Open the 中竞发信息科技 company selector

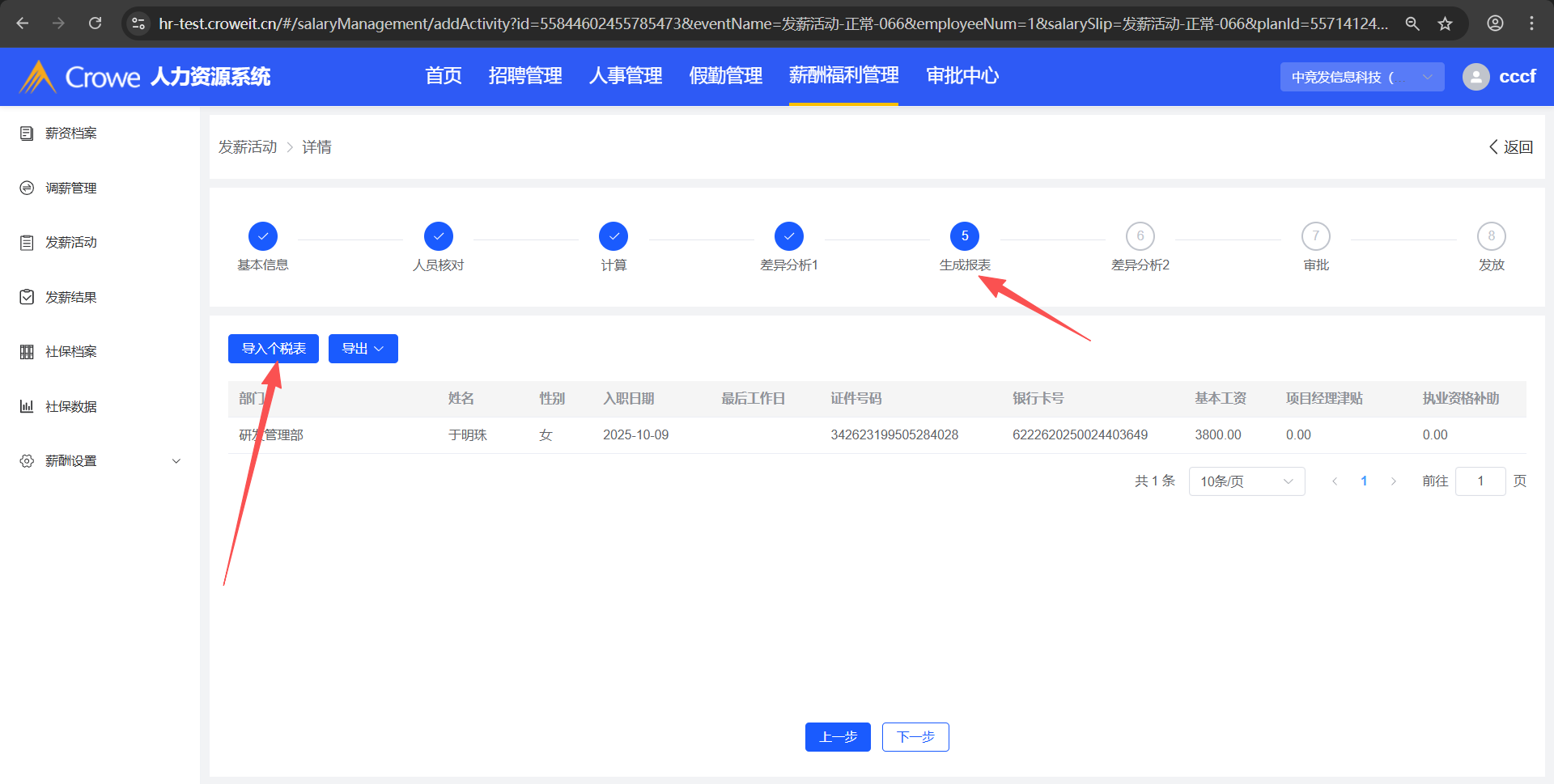1361,77
